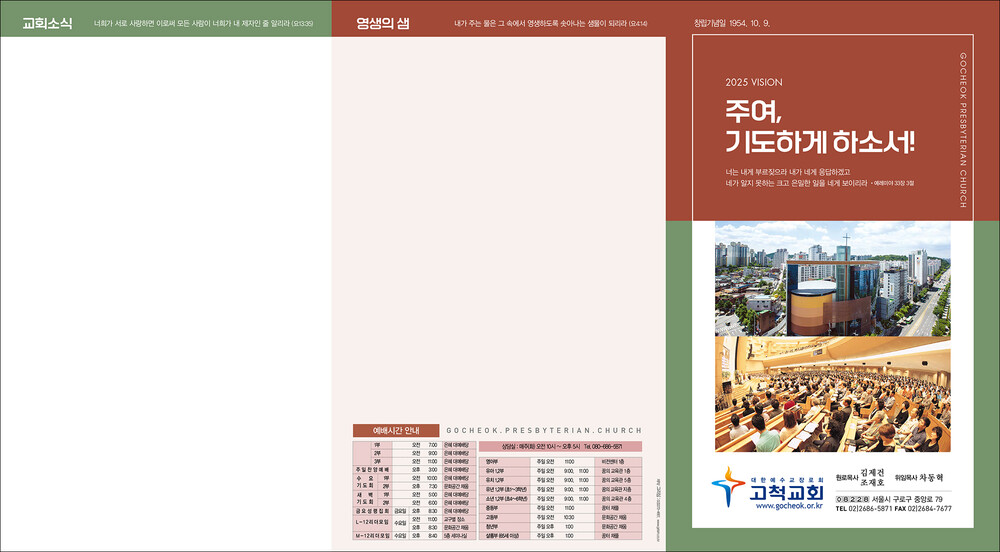The image size is (1000, 552).
Task: Click the vertical GOCHEOK PRESBYTERIAN CHURCH text
Action: [x=962, y=130]
